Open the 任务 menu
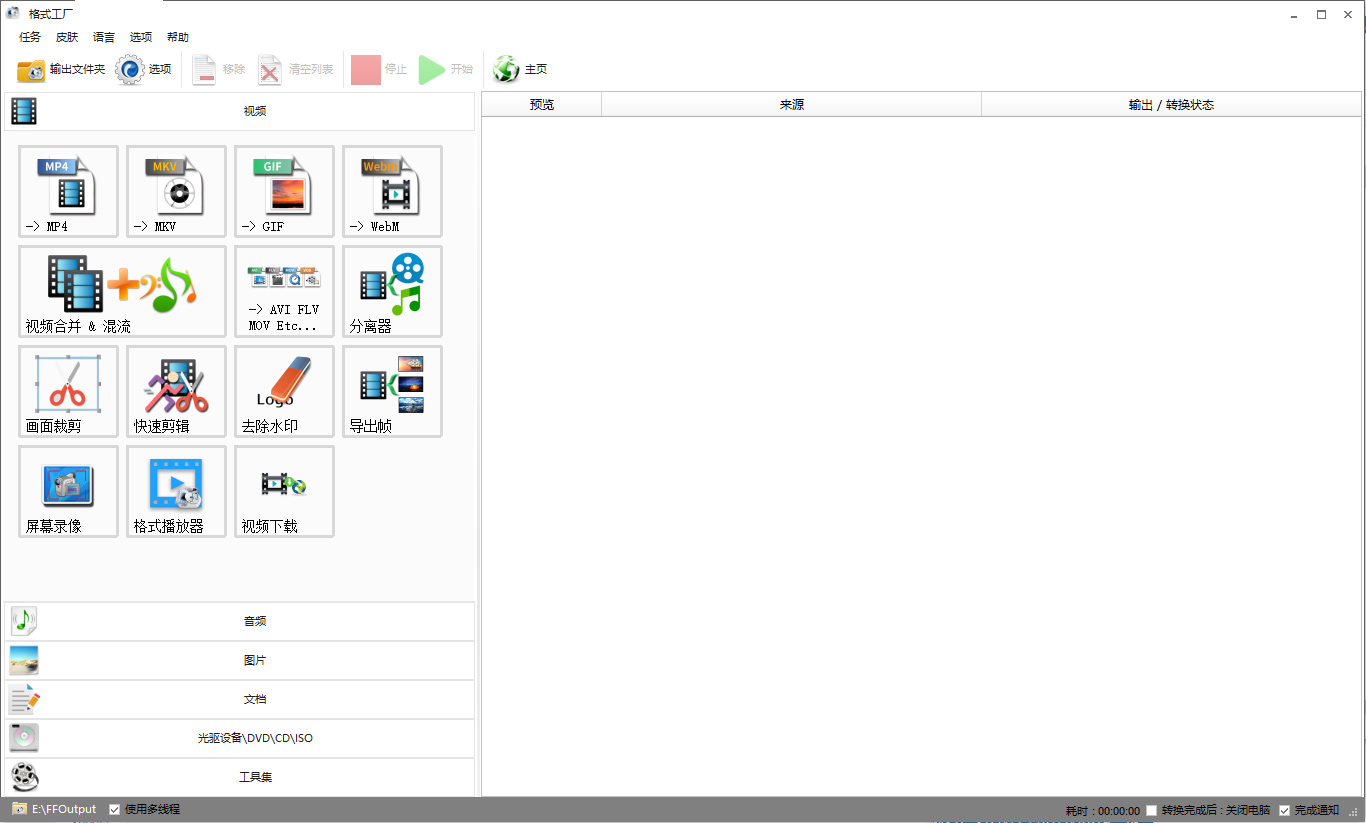Screen dimensions: 1366x823 click(x=30, y=37)
